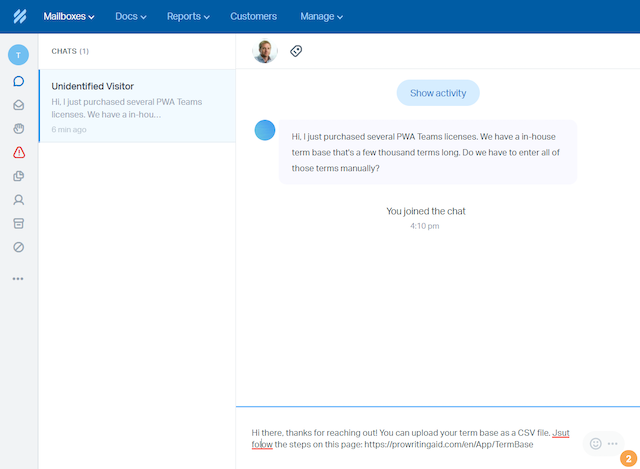Open the emoji picker smiley icon
Image resolution: width=640 pixels, height=469 pixels.
pyautogui.click(x=596, y=444)
